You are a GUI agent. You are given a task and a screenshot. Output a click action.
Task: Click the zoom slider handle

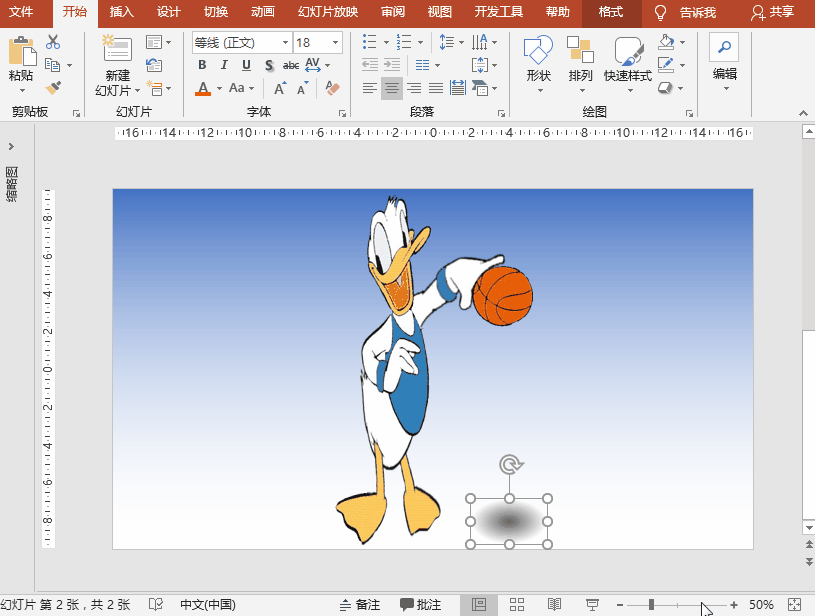pos(651,605)
